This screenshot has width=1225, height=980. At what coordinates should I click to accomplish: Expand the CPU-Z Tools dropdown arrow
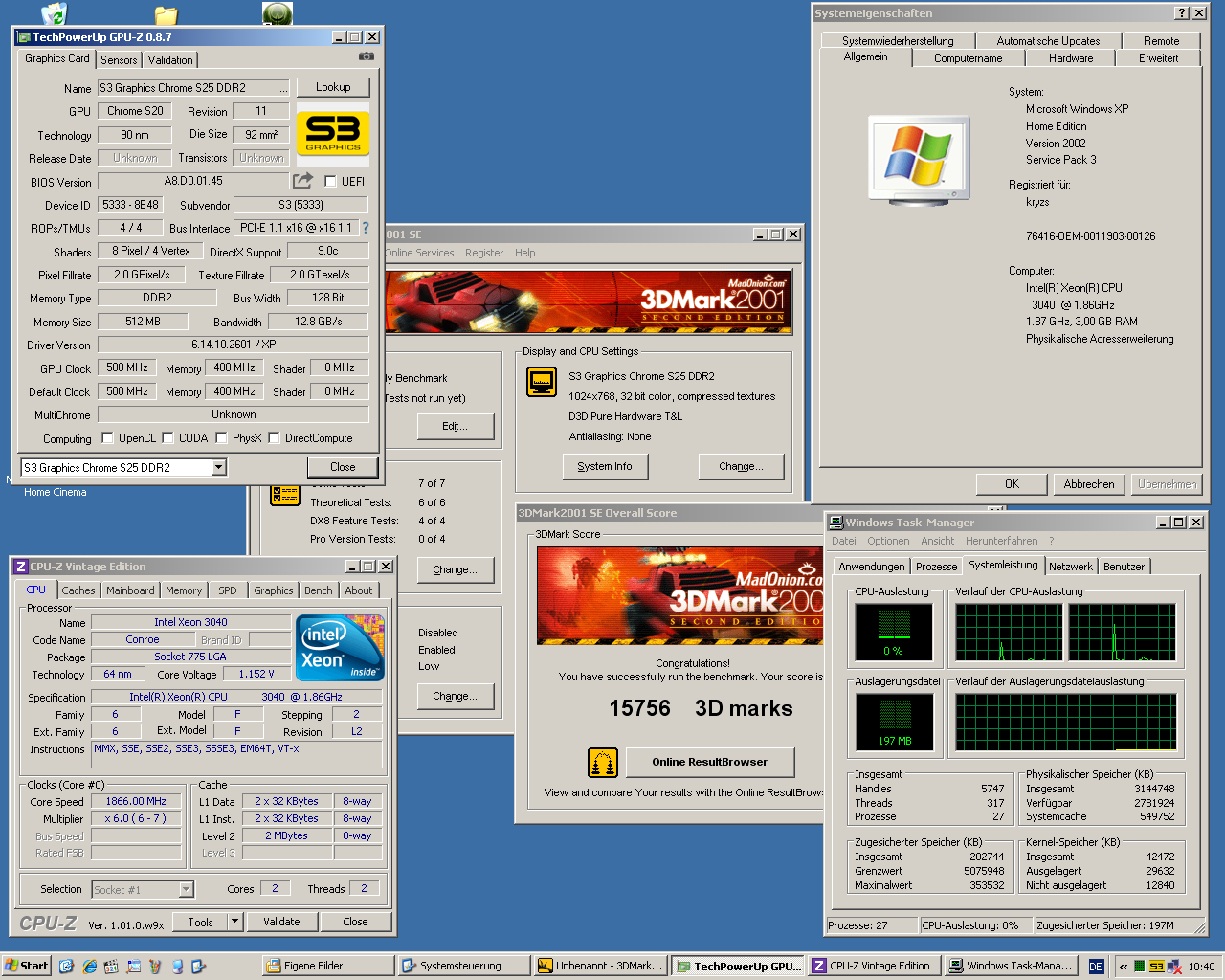pyautogui.click(x=234, y=922)
